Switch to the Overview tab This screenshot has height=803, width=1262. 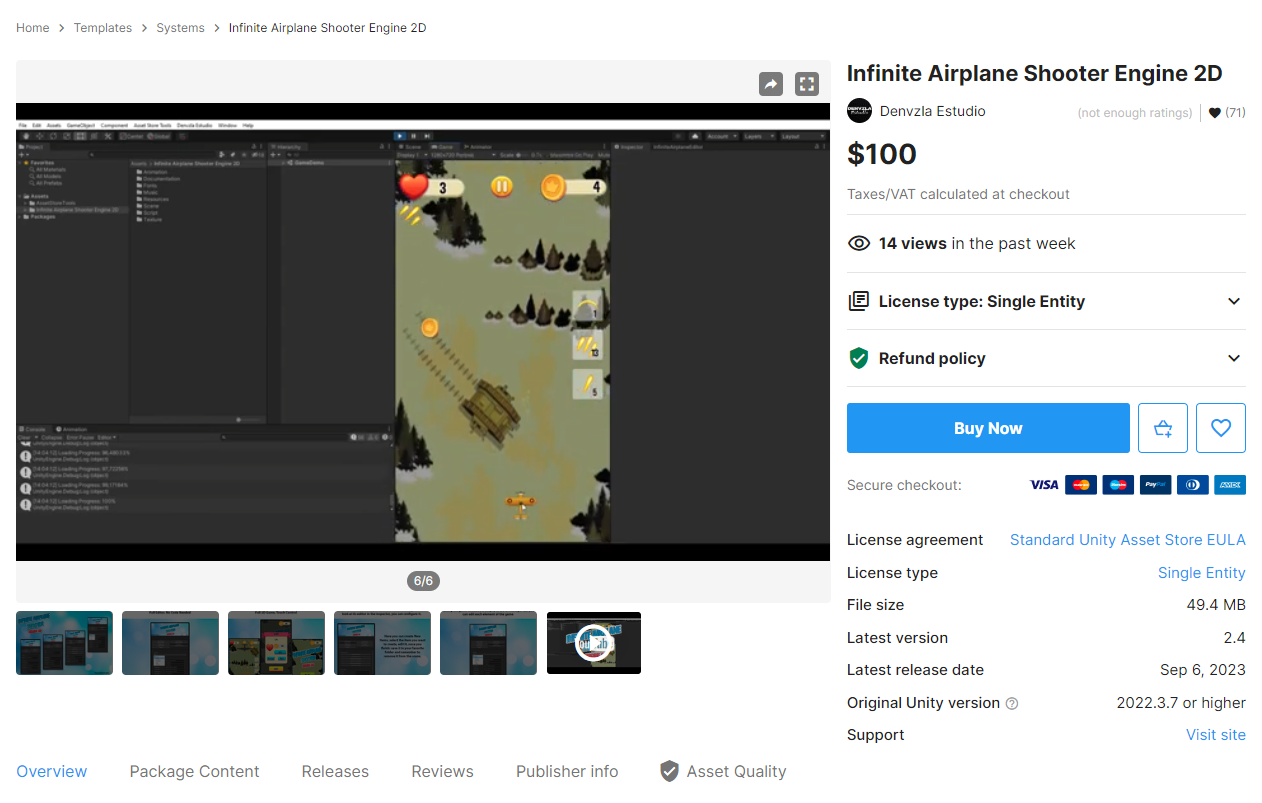[x=52, y=771]
